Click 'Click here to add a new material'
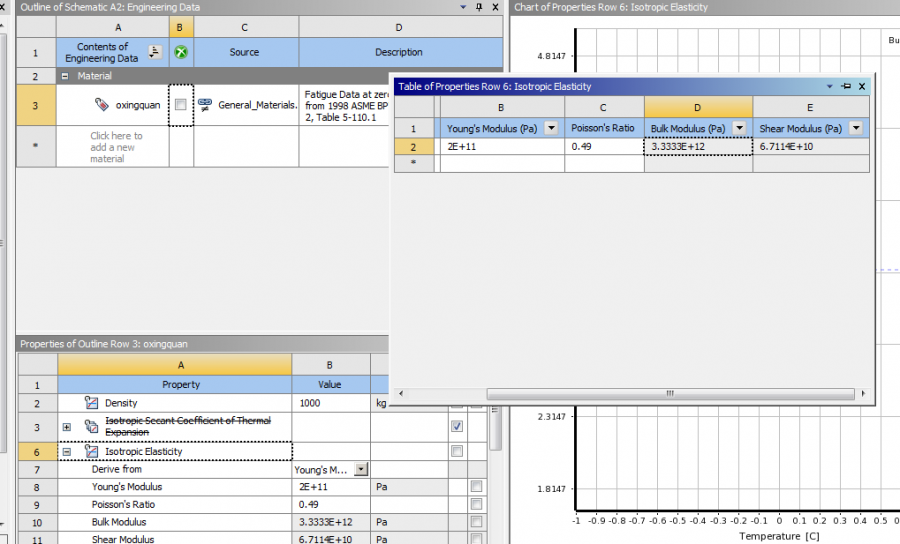The height and width of the screenshot is (544, 900). pyautogui.click(x=116, y=147)
